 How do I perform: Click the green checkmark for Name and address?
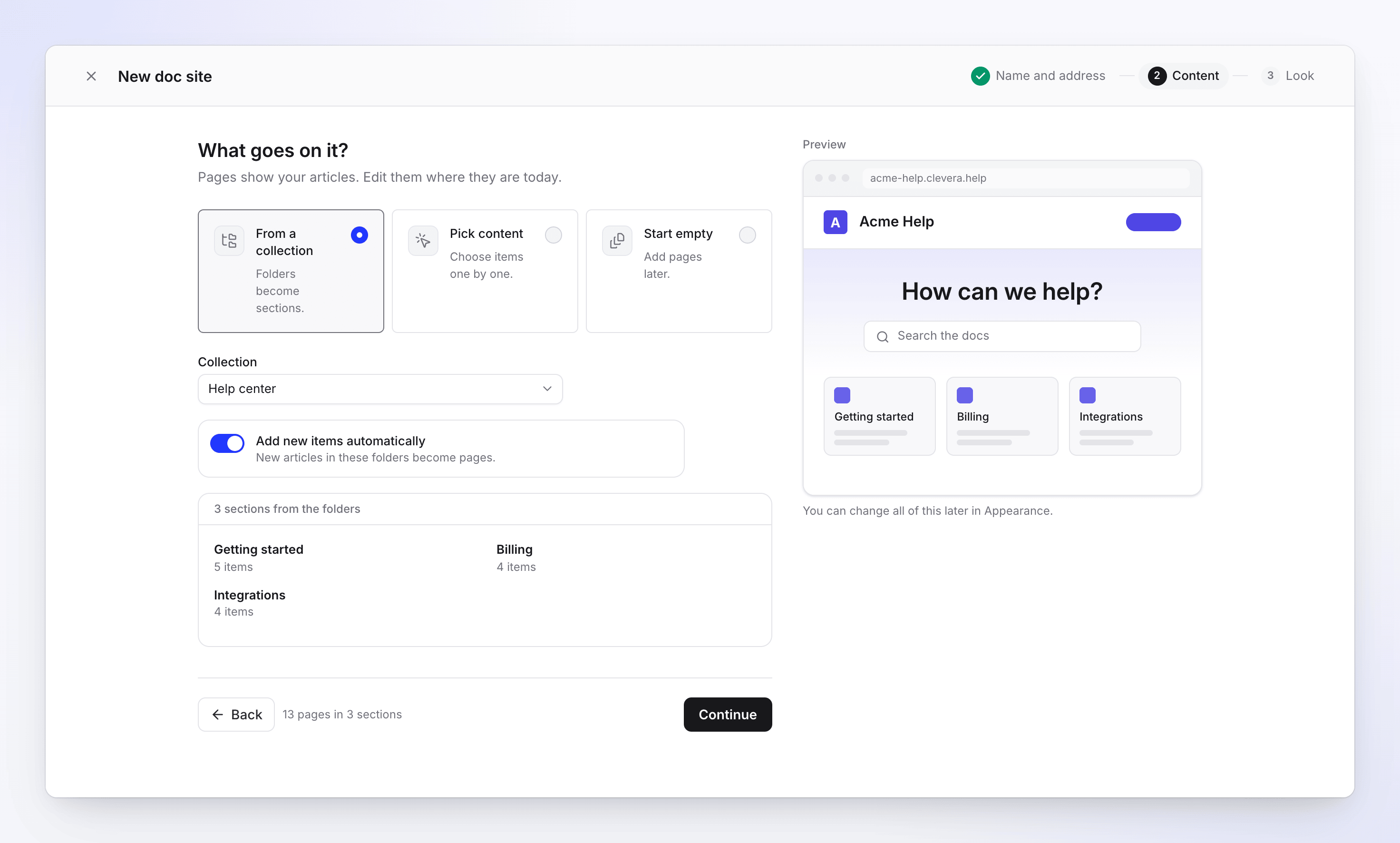(x=980, y=76)
